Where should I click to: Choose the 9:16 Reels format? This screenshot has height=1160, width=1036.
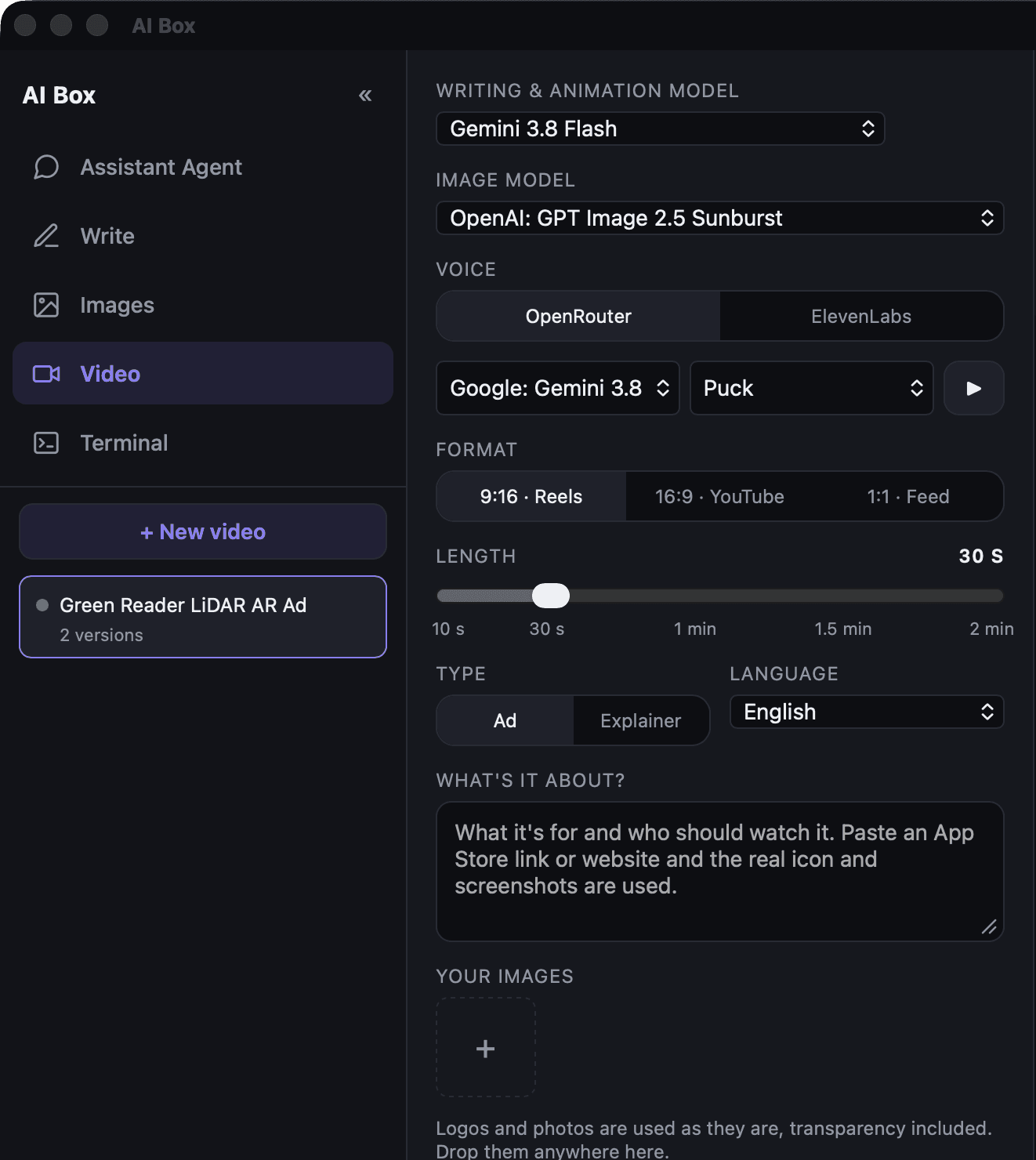531,496
